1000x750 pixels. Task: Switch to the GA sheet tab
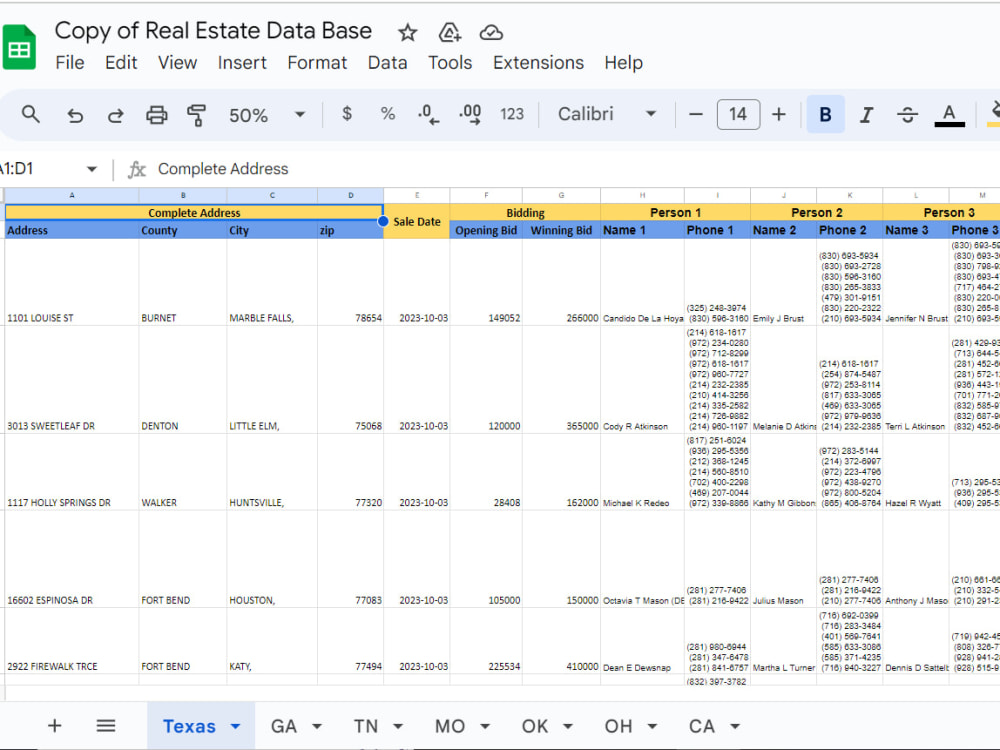pyautogui.click(x=281, y=726)
